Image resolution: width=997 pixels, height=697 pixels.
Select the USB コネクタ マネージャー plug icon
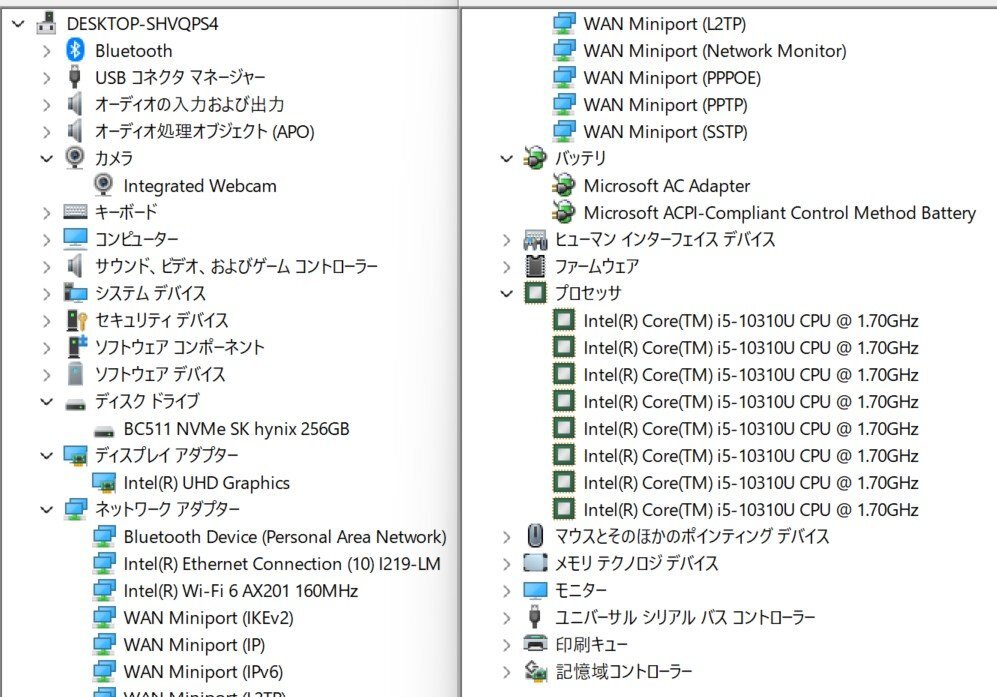(74, 77)
